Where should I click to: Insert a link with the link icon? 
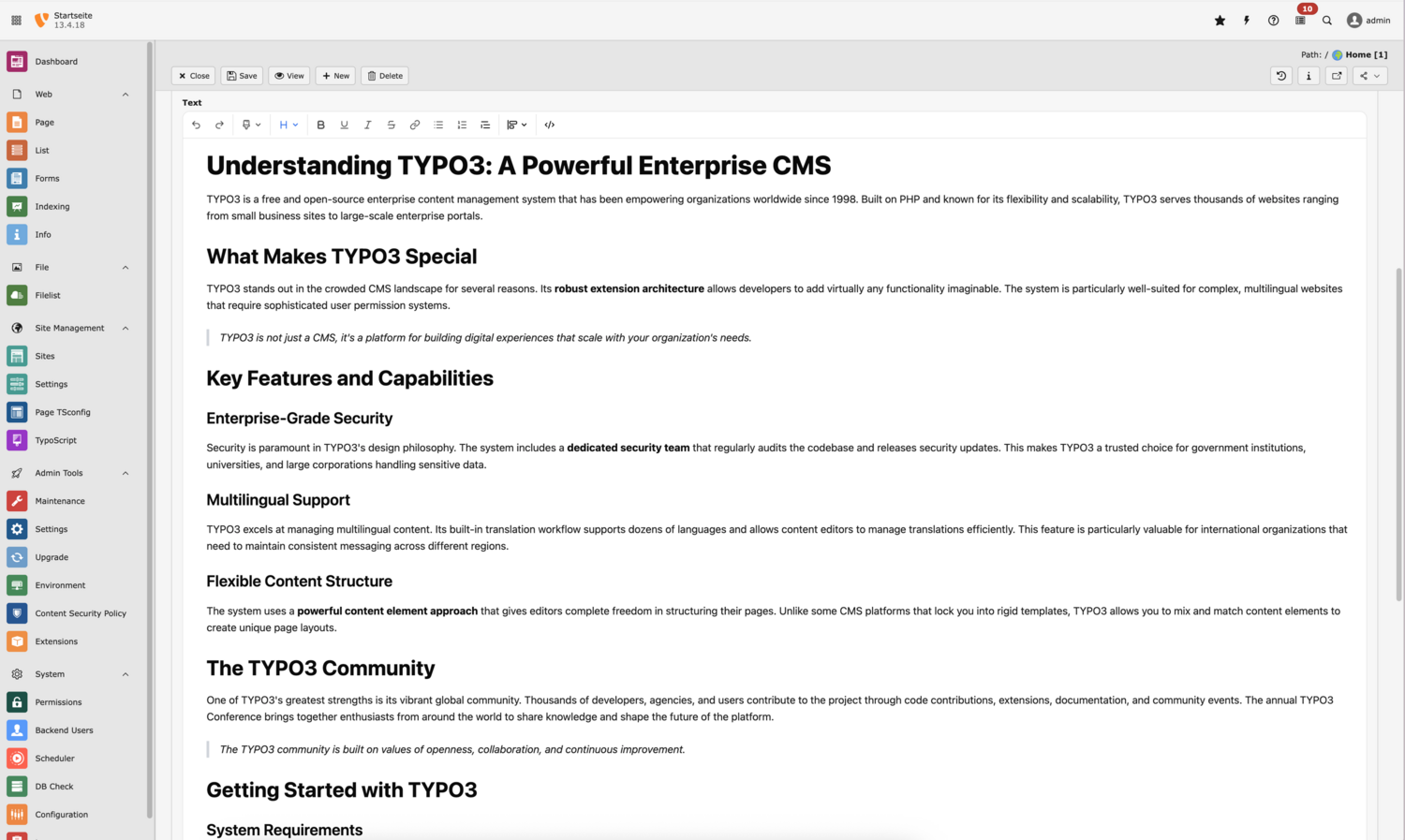click(415, 125)
